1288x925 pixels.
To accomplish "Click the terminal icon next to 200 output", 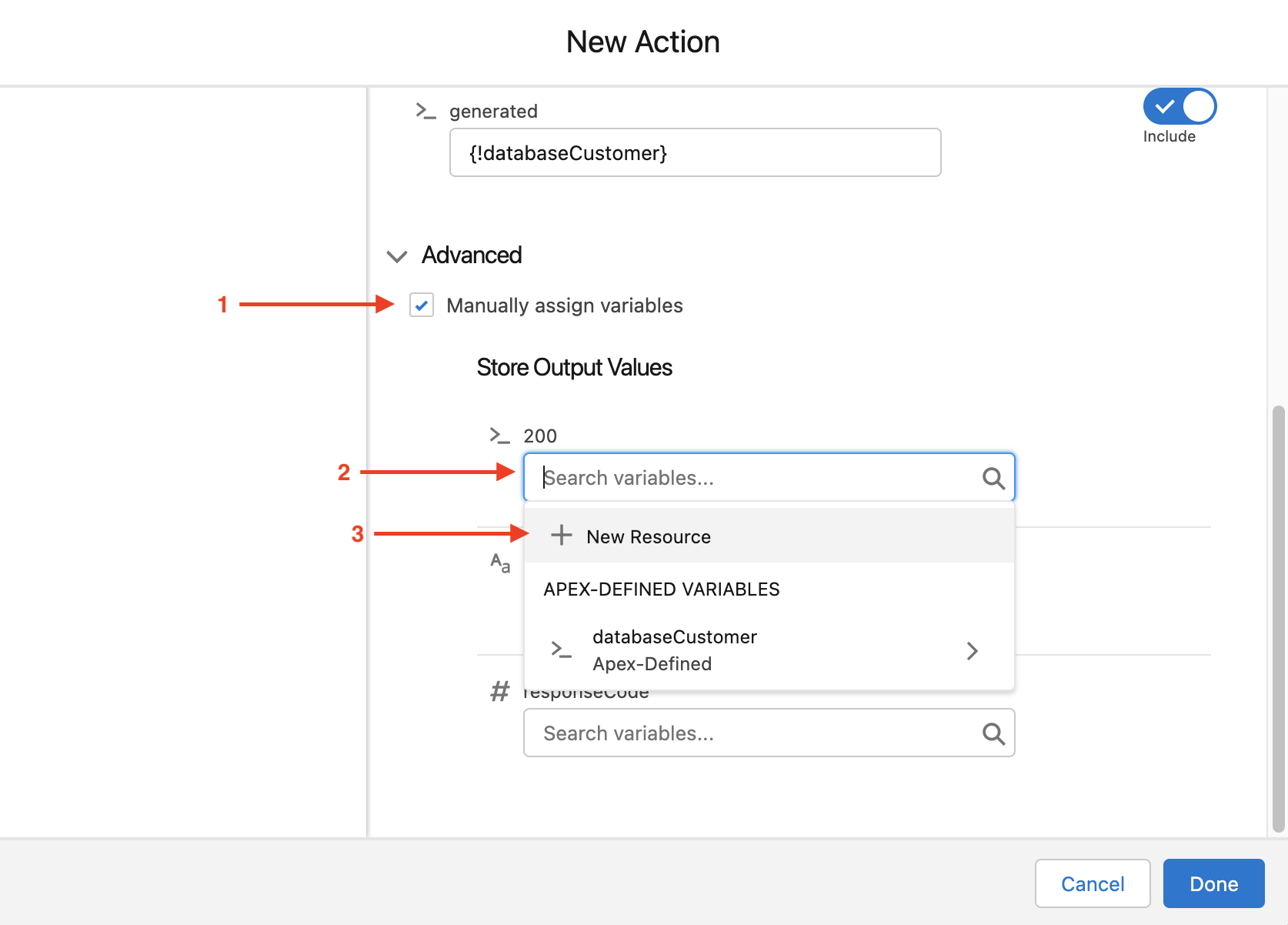I will coord(500,435).
